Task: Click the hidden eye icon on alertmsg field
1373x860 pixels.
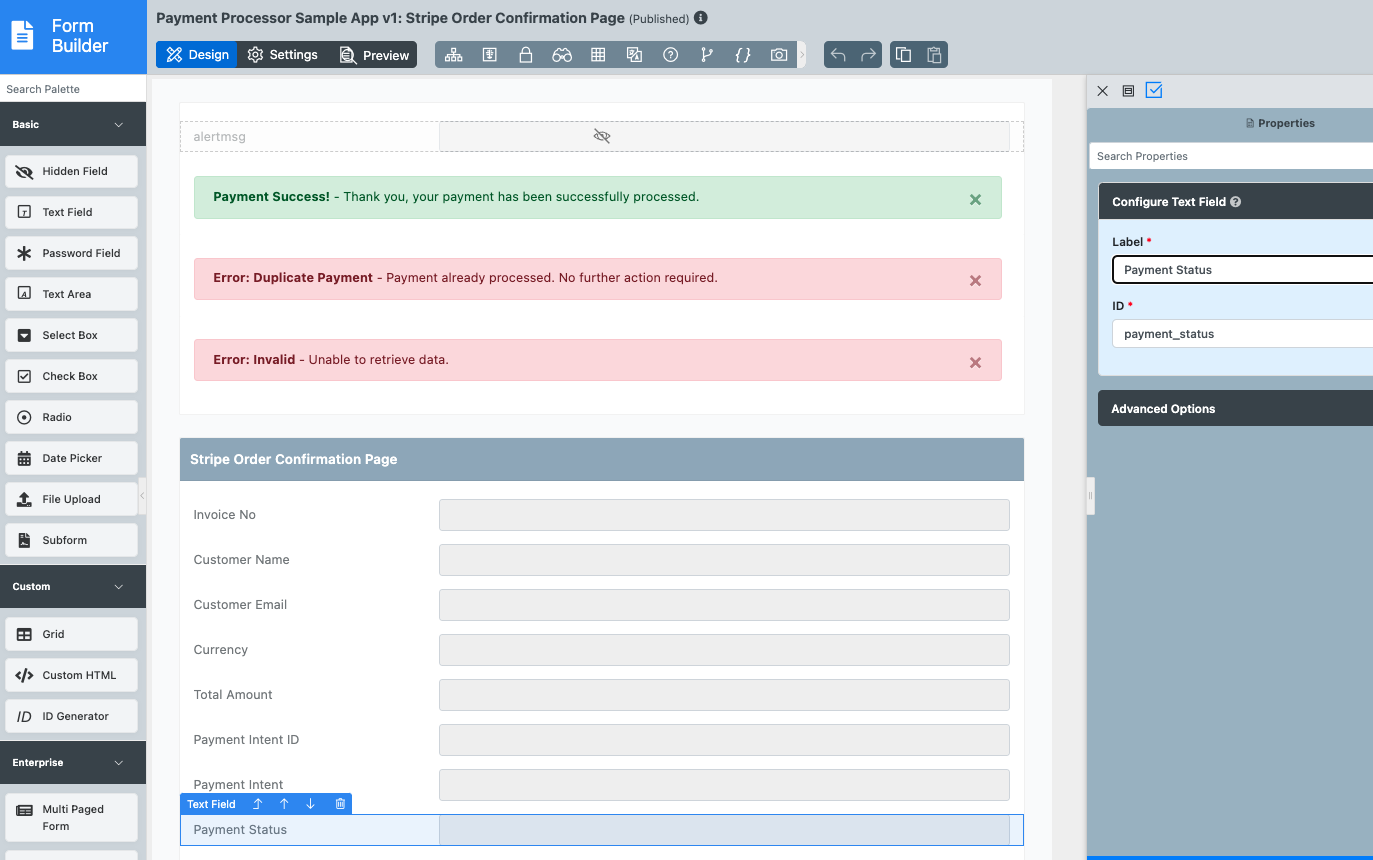Action: 601,136
